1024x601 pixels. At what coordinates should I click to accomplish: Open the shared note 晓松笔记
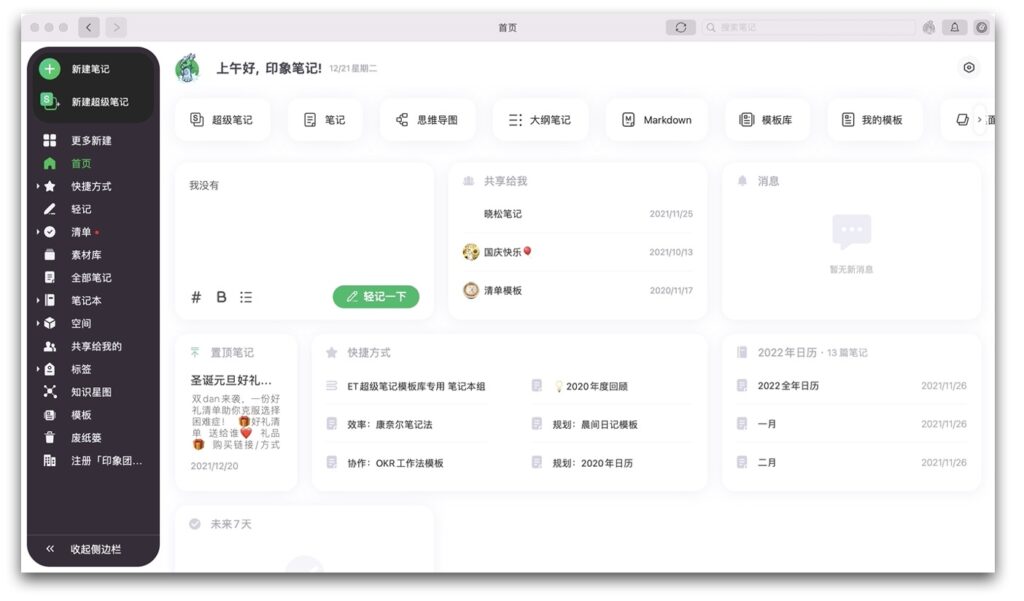coord(503,214)
